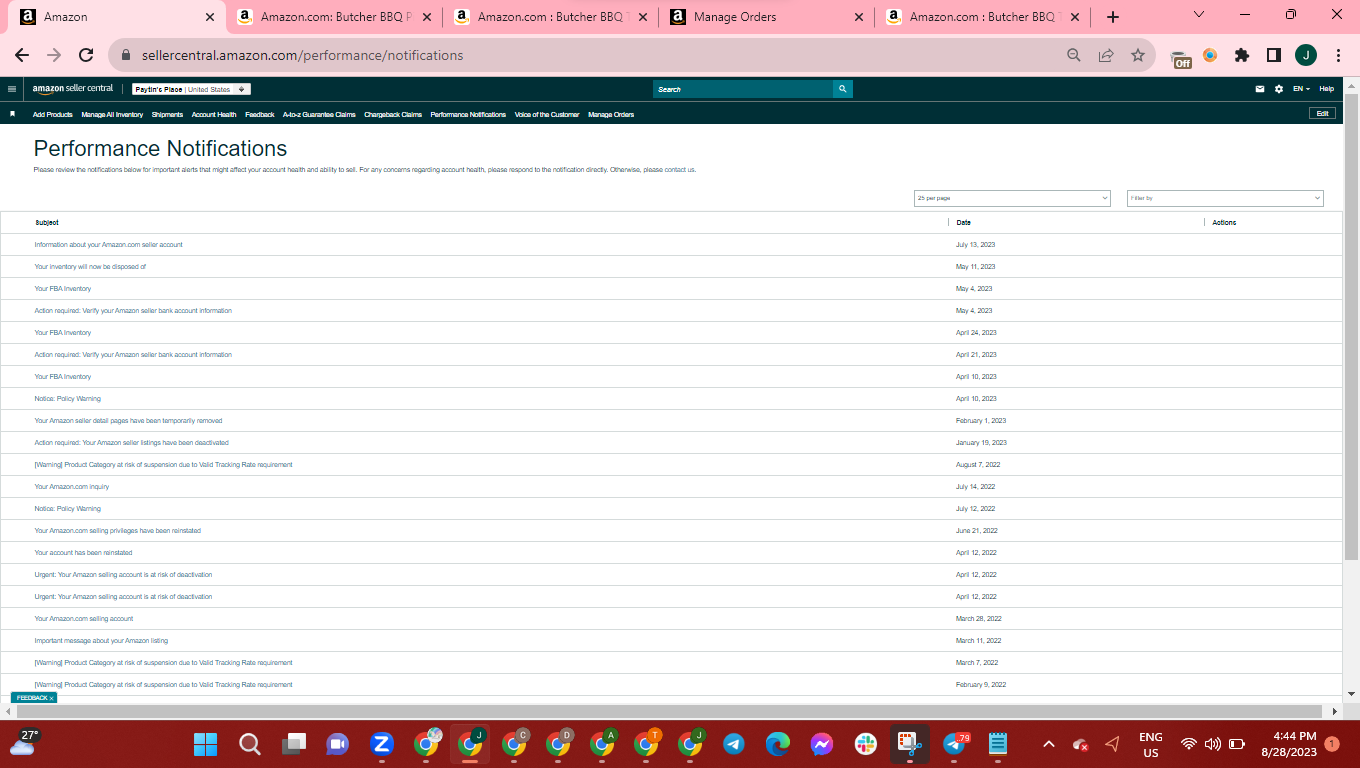Open Shipments from the navigation bar
This screenshot has height=768, width=1360.
(167, 115)
